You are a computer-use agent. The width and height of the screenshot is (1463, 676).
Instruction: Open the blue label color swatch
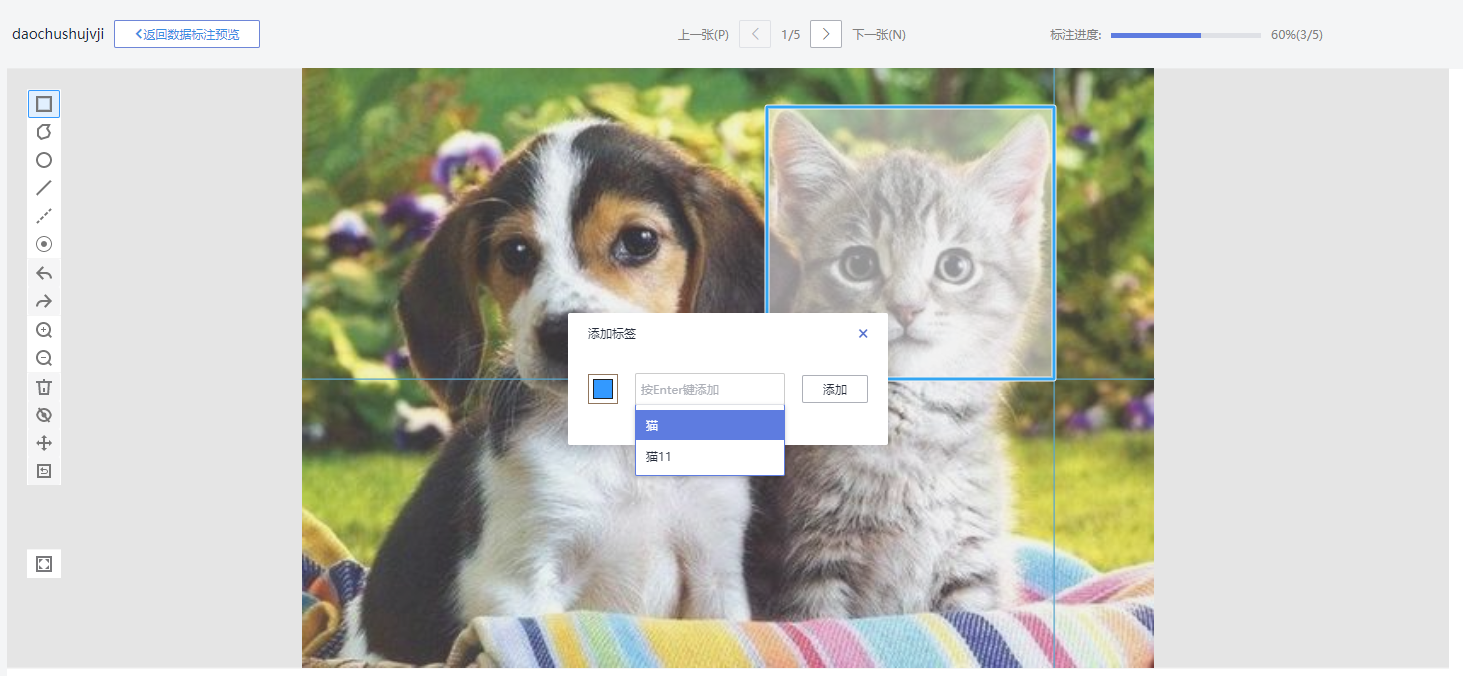(603, 389)
